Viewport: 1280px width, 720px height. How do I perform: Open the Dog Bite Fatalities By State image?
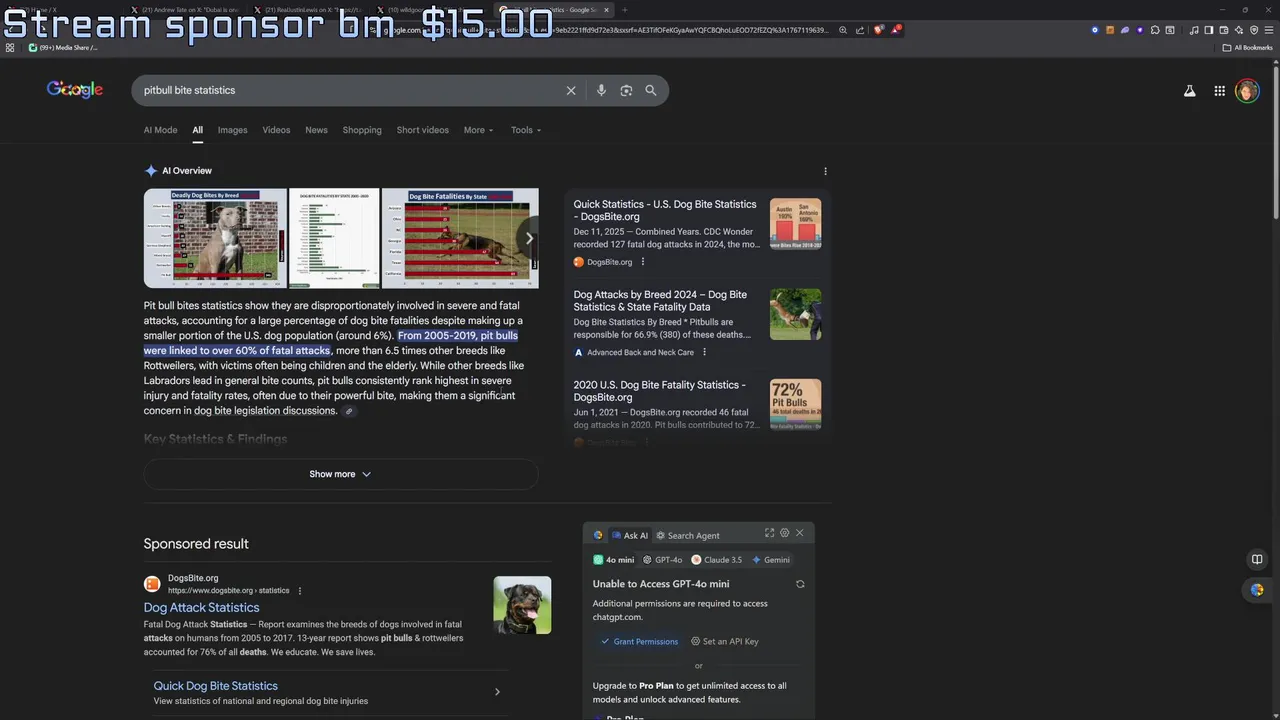click(x=460, y=238)
